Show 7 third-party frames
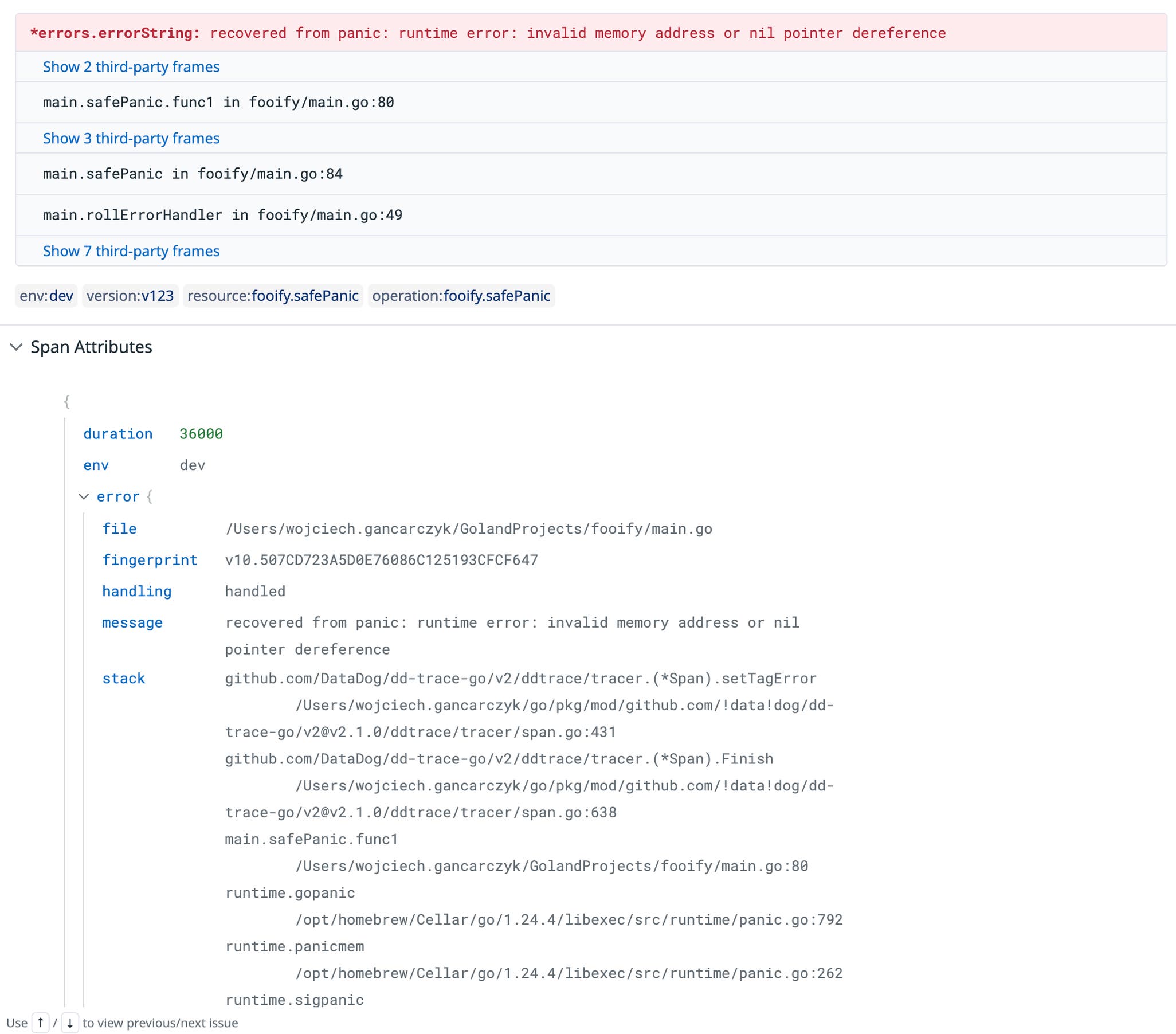 click(131, 251)
